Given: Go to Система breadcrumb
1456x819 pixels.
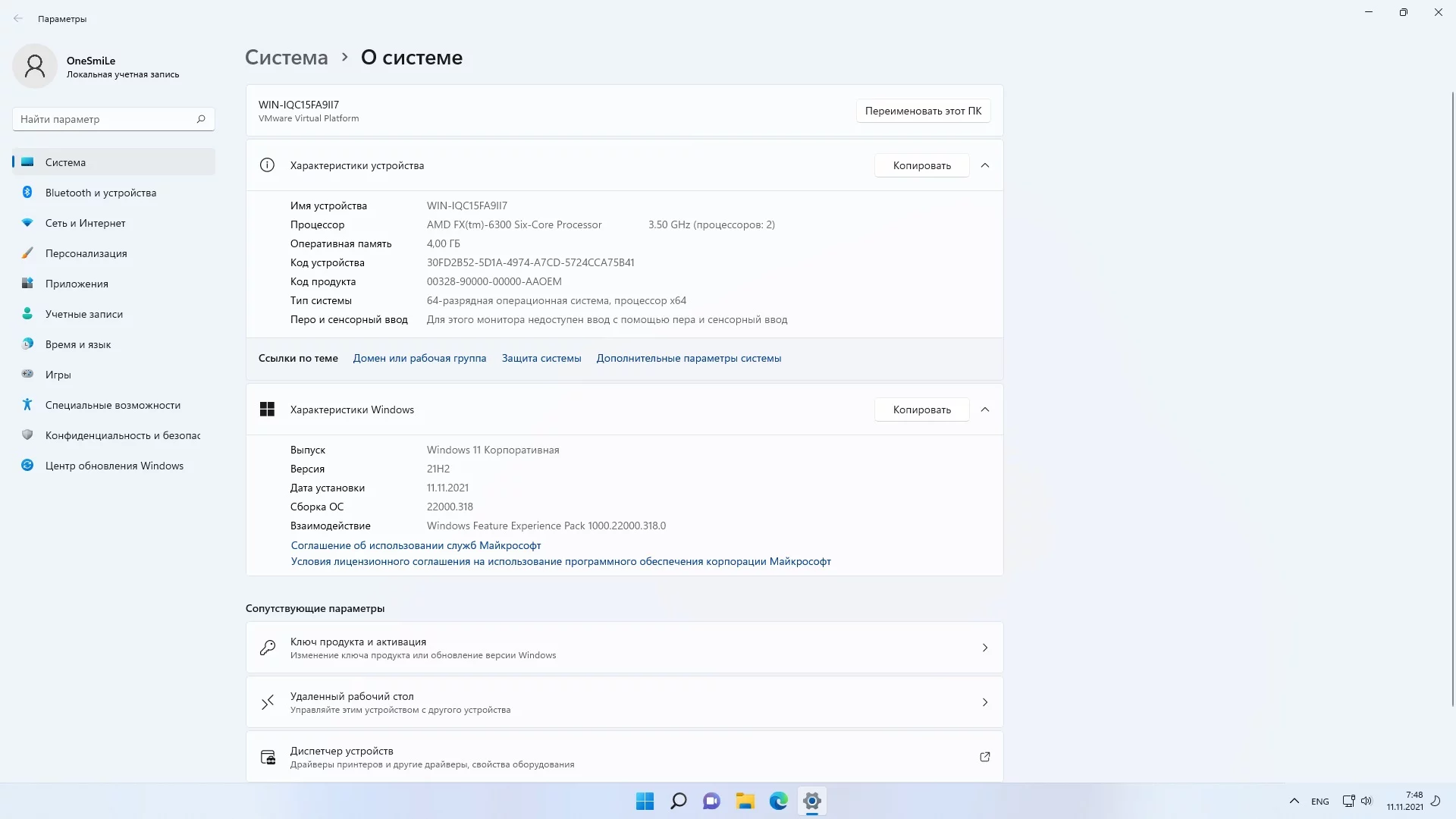Looking at the screenshot, I should (286, 58).
